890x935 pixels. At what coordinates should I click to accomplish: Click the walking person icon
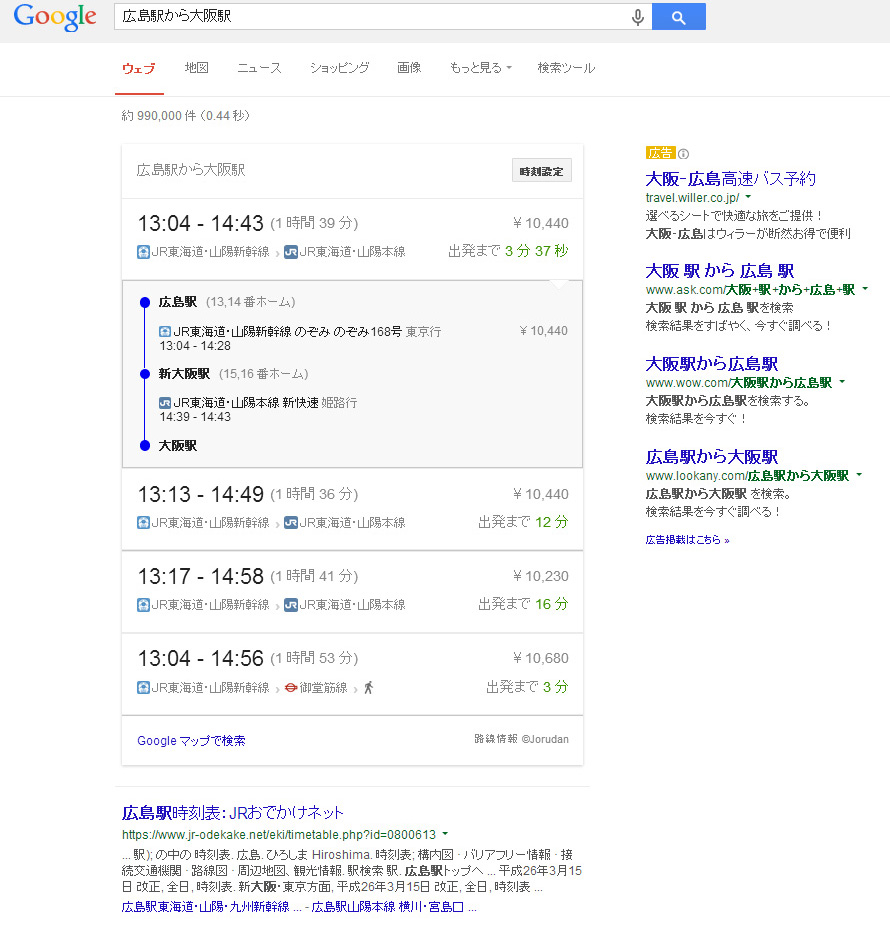click(x=368, y=688)
